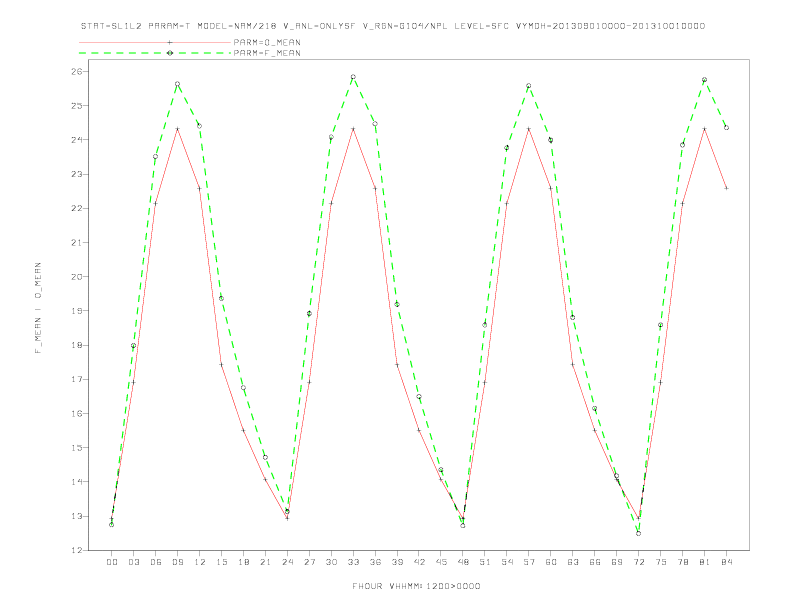Click x-axis tick label 12
The height and width of the screenshot is (612, 792).
pyautogui.click(x=200, y=562)
